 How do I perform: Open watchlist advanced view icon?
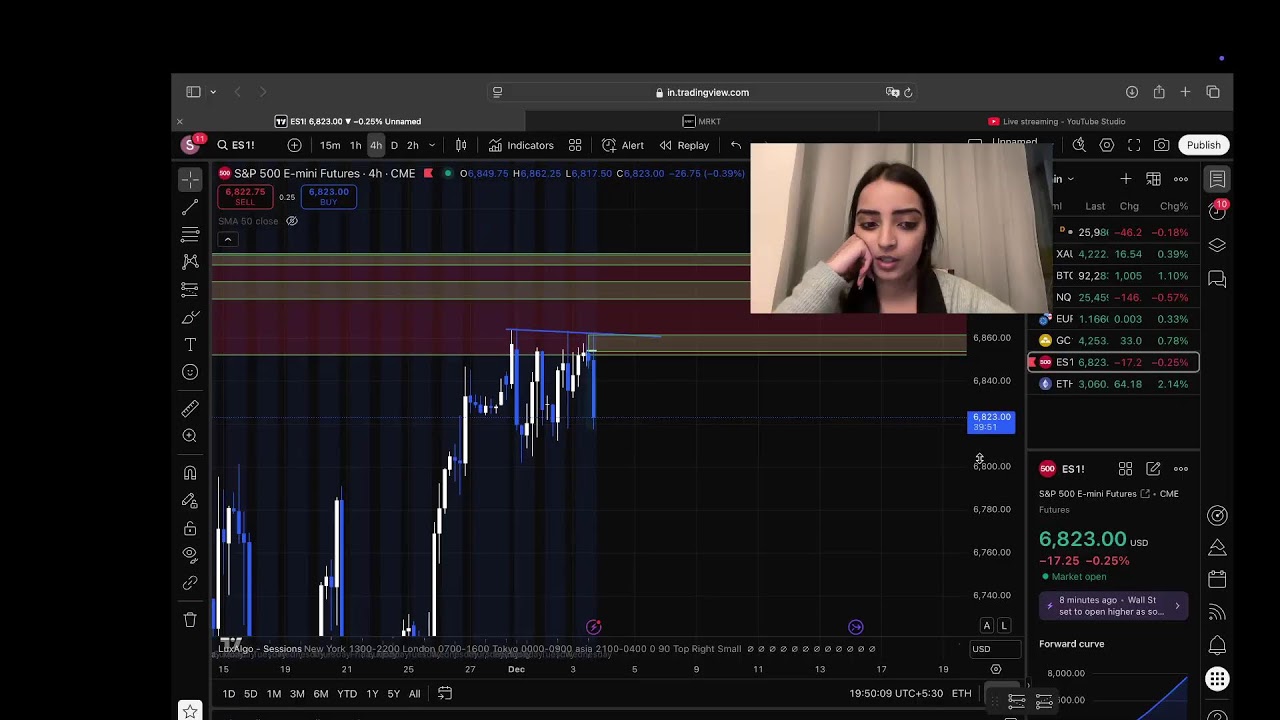tap(1153, 179)
